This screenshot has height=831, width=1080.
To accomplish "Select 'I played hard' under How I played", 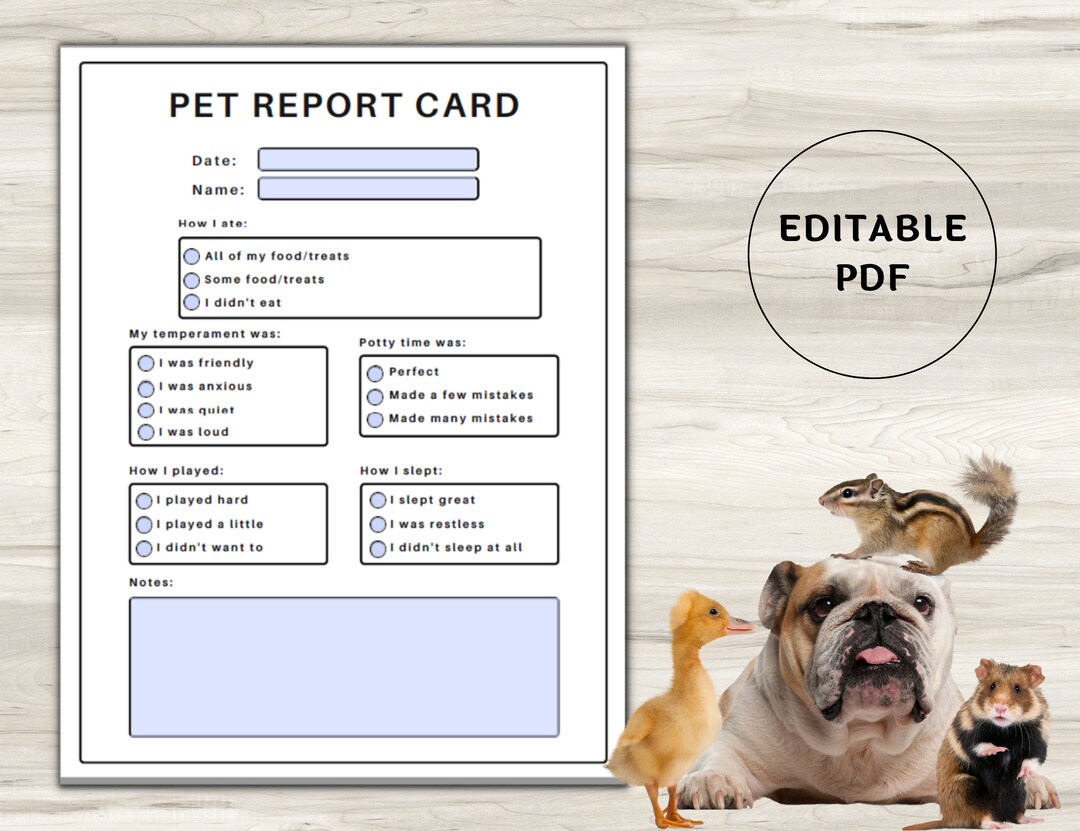I will point(144,500).
